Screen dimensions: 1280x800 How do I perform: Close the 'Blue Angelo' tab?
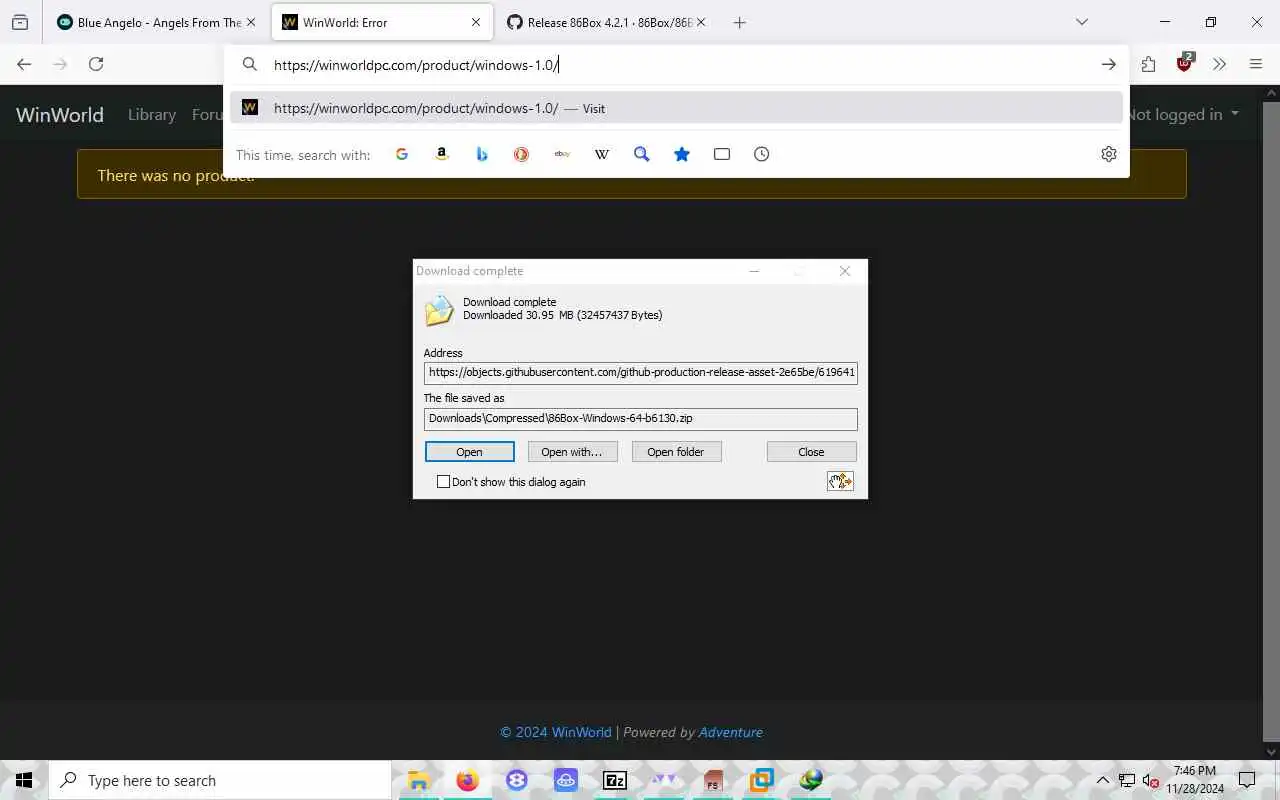coord(251,22)
